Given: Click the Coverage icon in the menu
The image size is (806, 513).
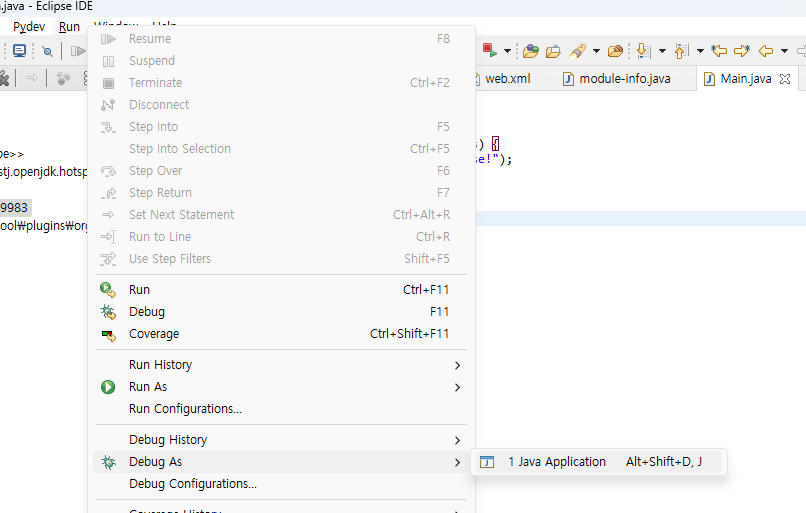Looking at the screenshot, I should coord(108,336).
